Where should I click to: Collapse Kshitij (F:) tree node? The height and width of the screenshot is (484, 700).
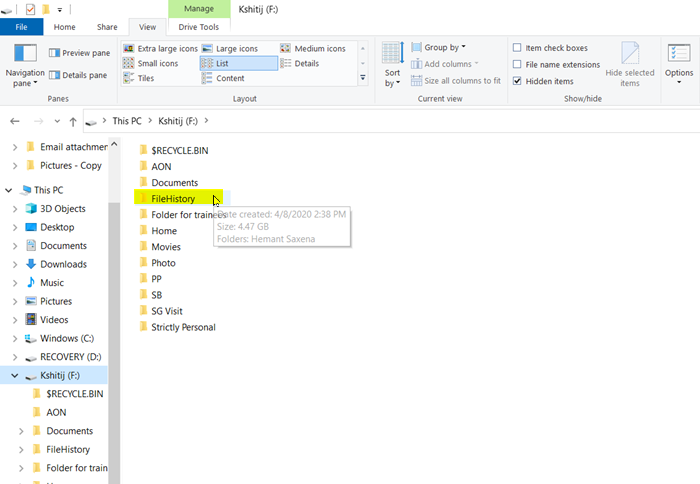tap(15, 376)
